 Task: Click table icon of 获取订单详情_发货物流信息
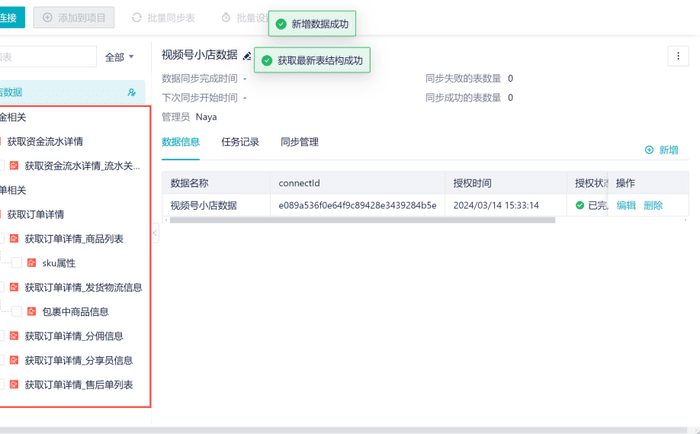pos(14,288)
